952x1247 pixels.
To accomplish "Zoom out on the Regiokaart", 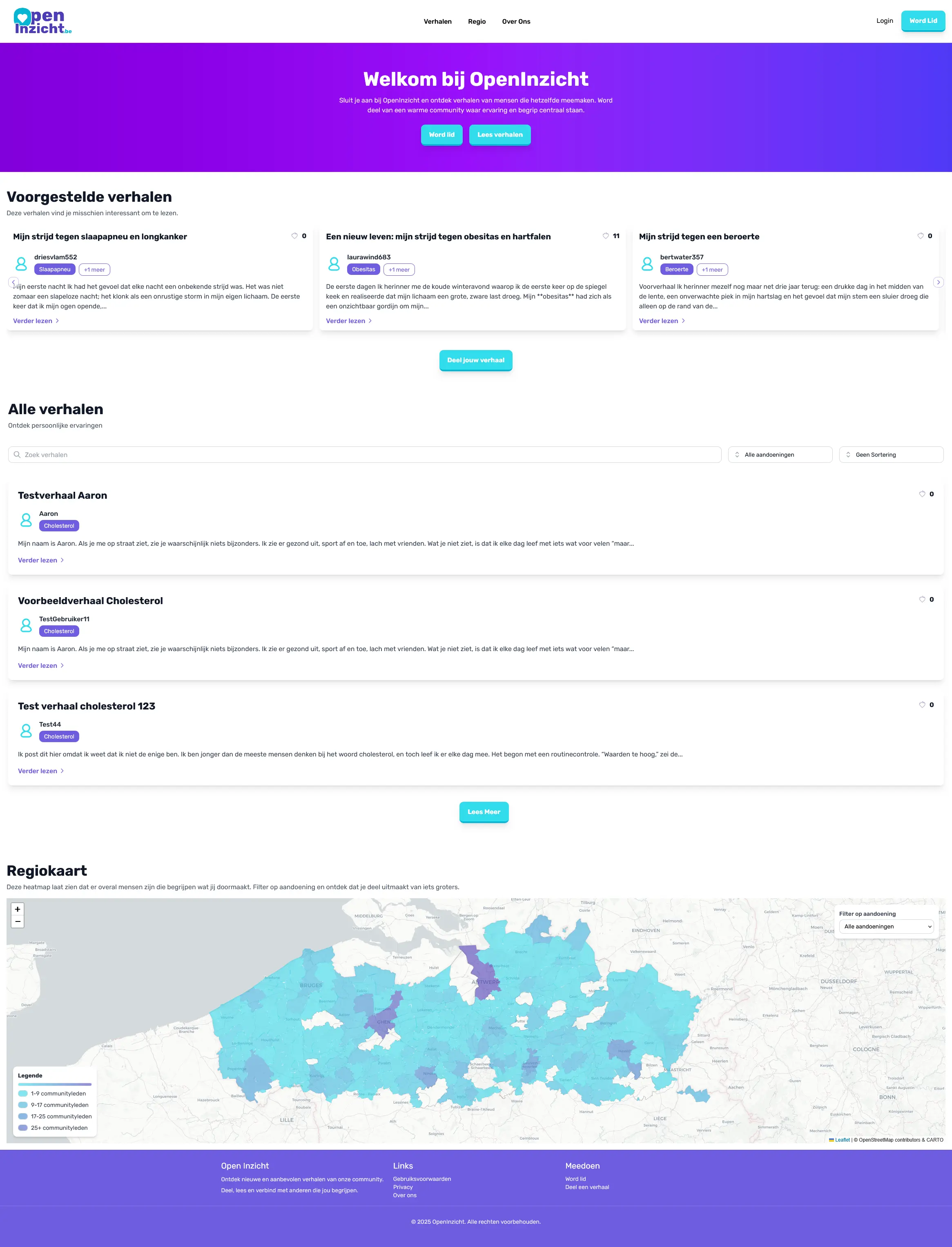I will pos(18,922).
